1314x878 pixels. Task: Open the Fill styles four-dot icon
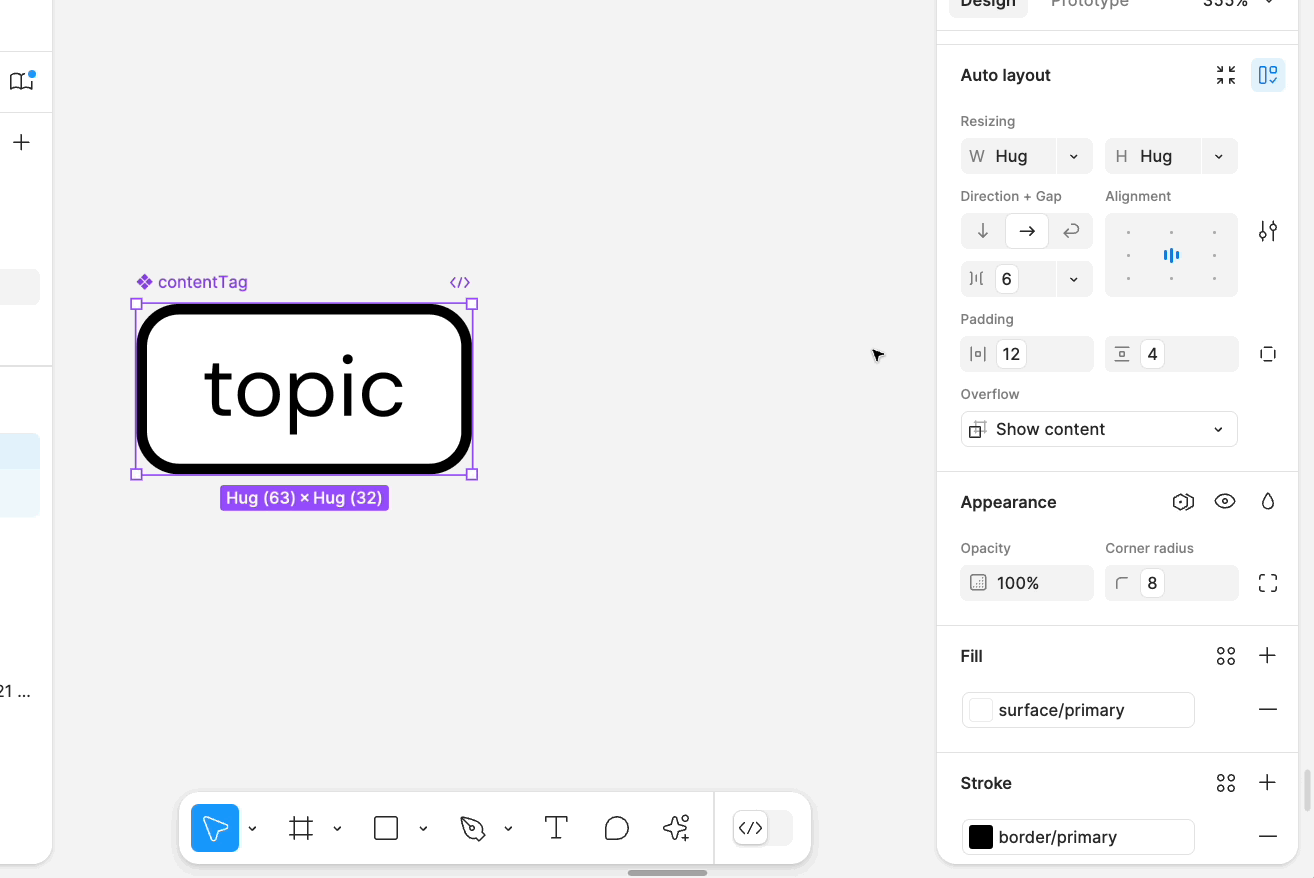tap(1226, 656)
